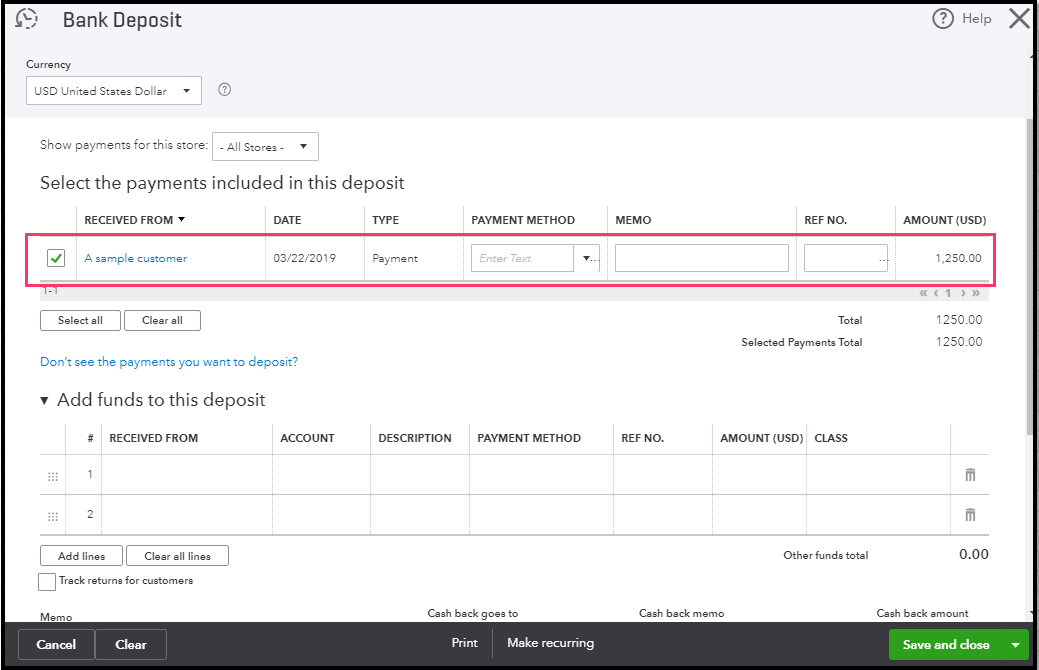Open the audit history clock icon
The image size is (1039, 670).
26,18
